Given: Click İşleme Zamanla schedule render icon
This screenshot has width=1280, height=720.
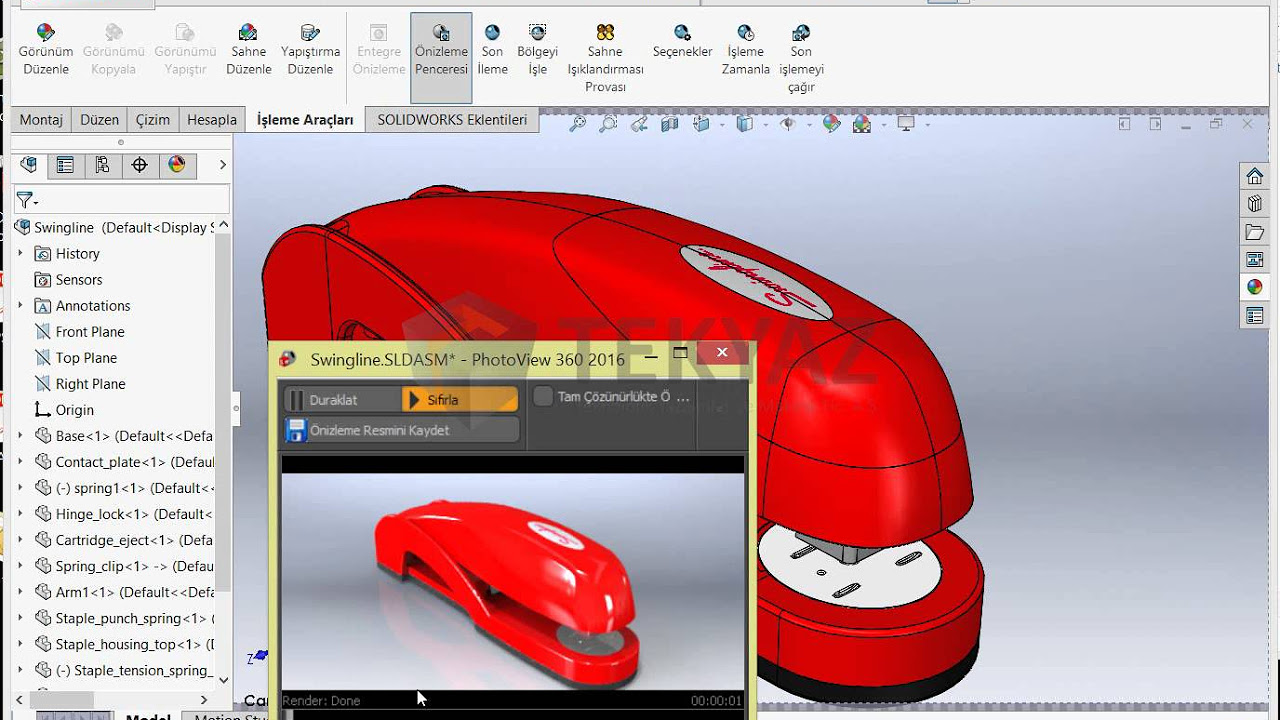Looking at the screenshot, I should [x=745, y=51].
